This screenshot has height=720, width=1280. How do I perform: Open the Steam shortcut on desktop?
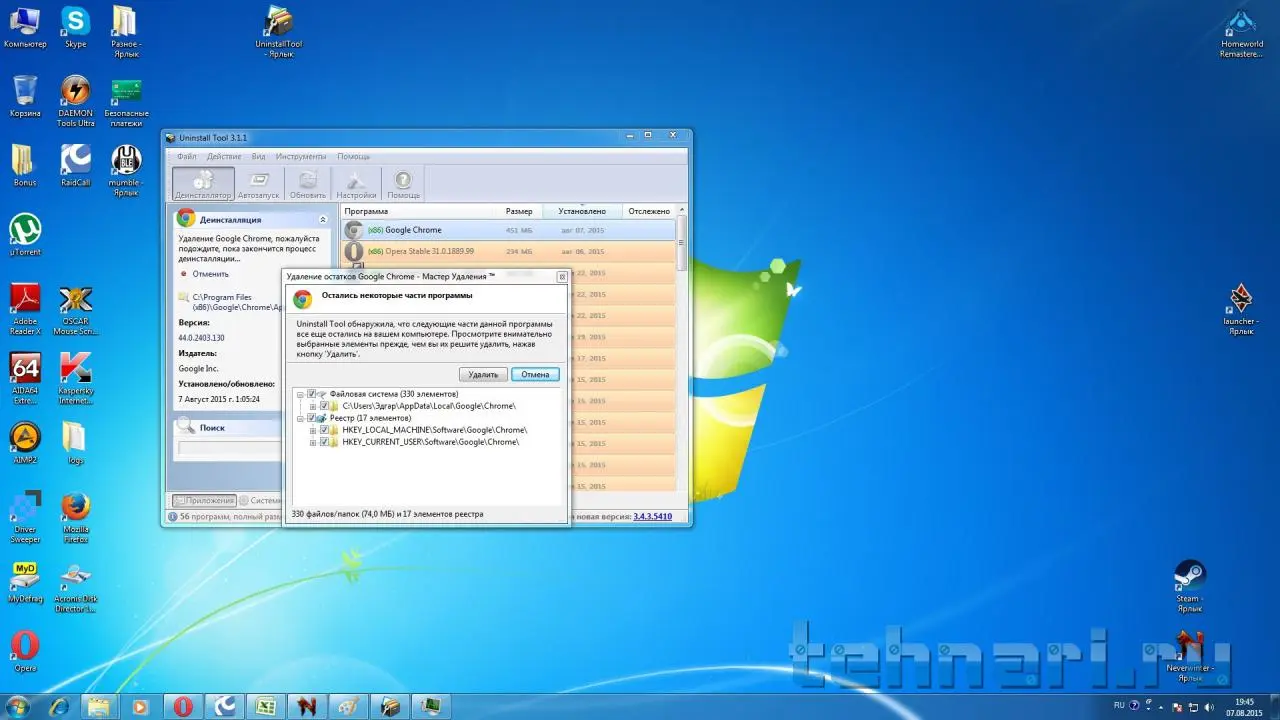click(1189, 587)
